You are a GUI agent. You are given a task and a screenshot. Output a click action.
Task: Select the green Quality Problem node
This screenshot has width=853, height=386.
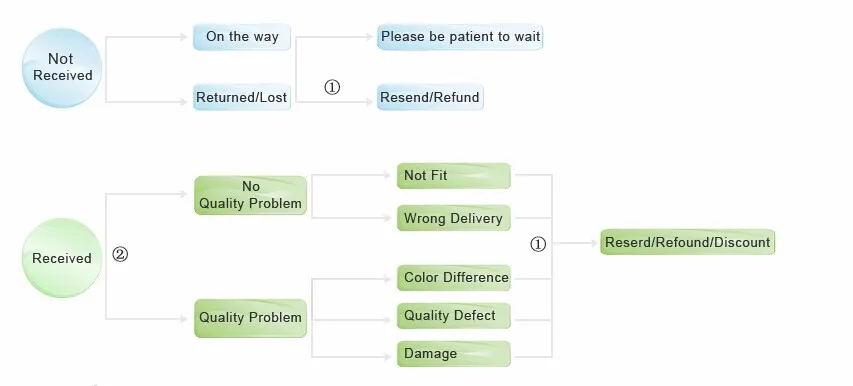250,318
